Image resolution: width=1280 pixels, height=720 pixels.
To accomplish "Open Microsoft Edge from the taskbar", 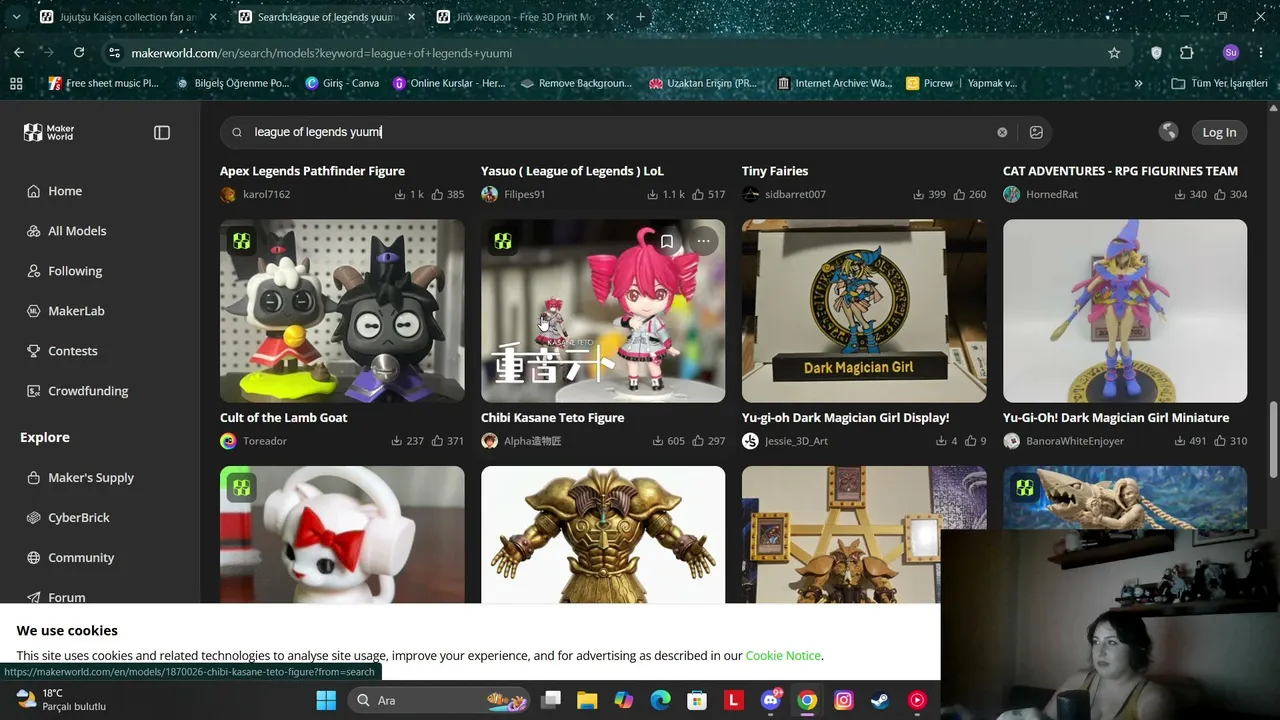I will [x=661, y=700].
